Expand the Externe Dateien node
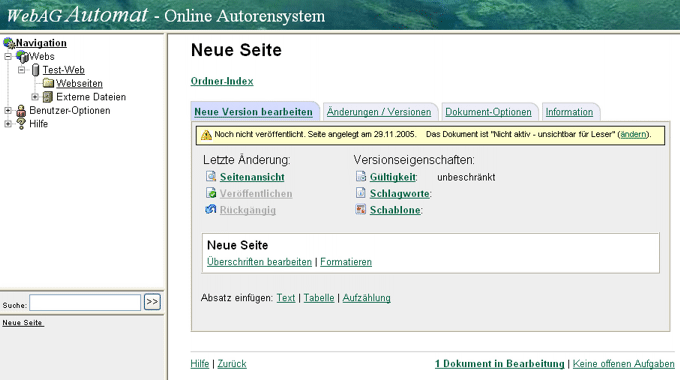 [x=35, y=97]
